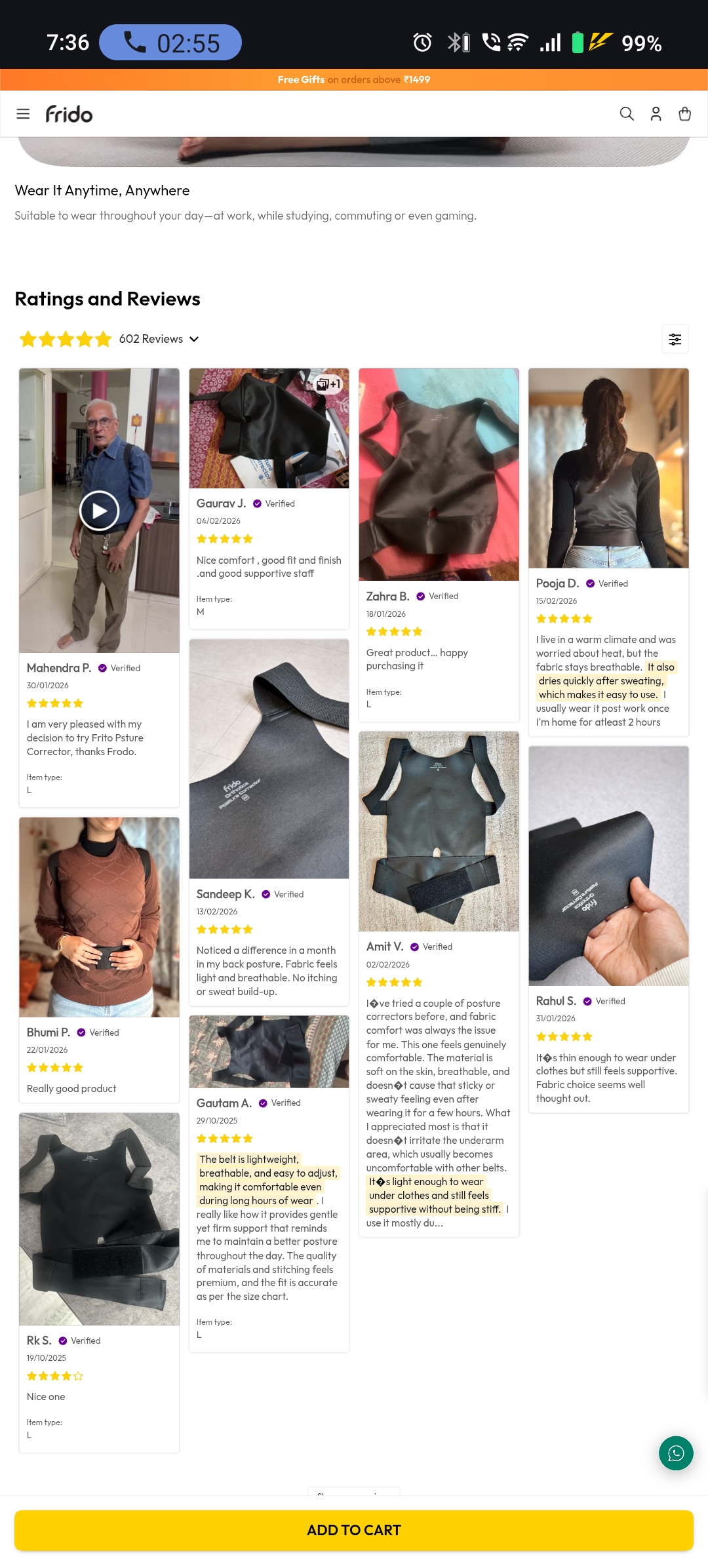
Task: View Pooja D.'s review photo
Action: [609, 468]
